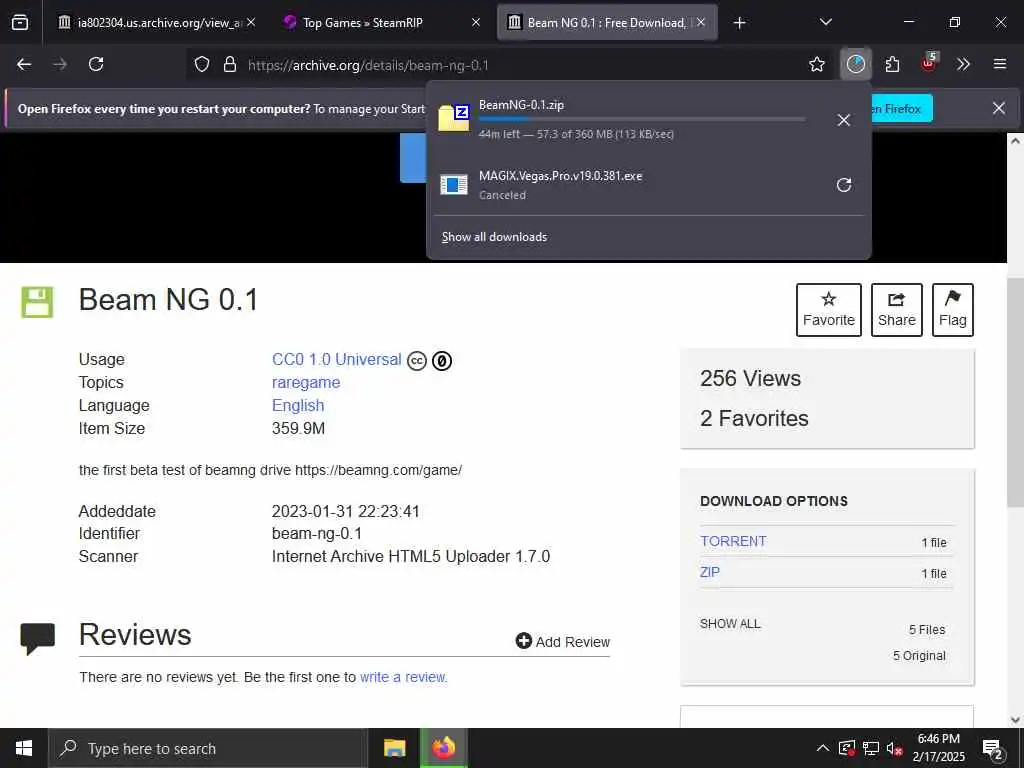Retry MAGIX Vegas Pro download

tap(844, 185)
